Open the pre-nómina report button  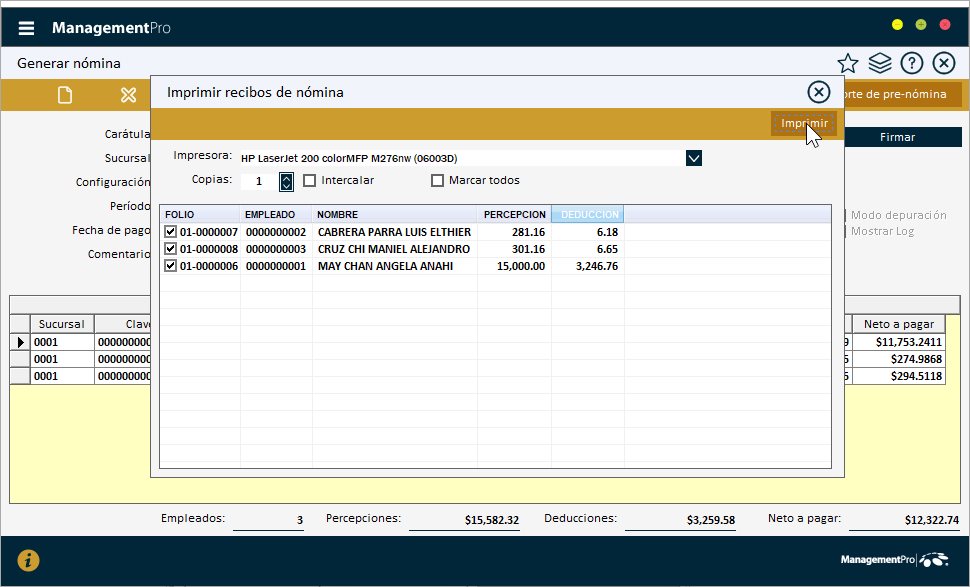(903, 94)
